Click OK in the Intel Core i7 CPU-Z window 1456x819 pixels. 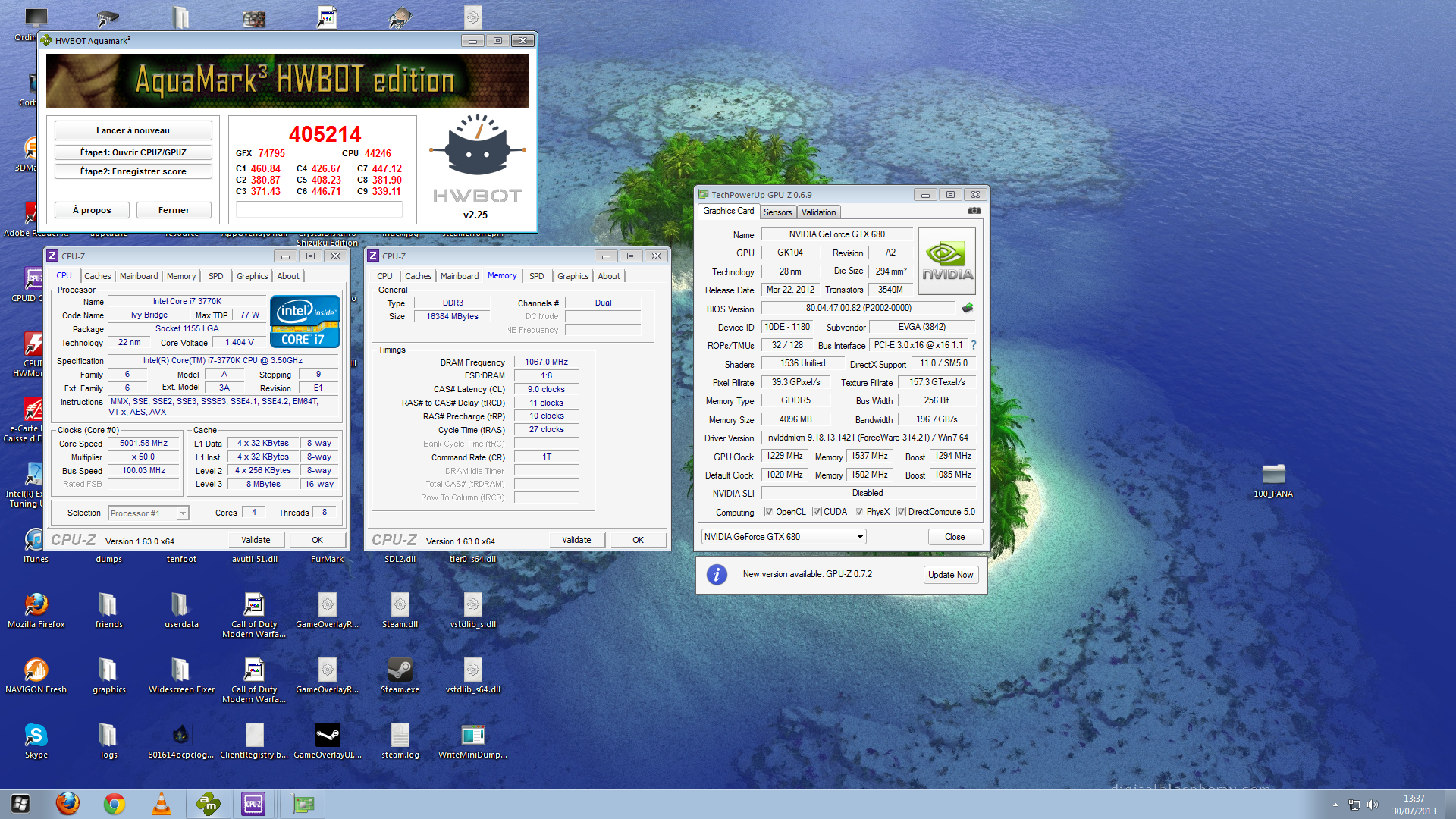coord(318,540)
